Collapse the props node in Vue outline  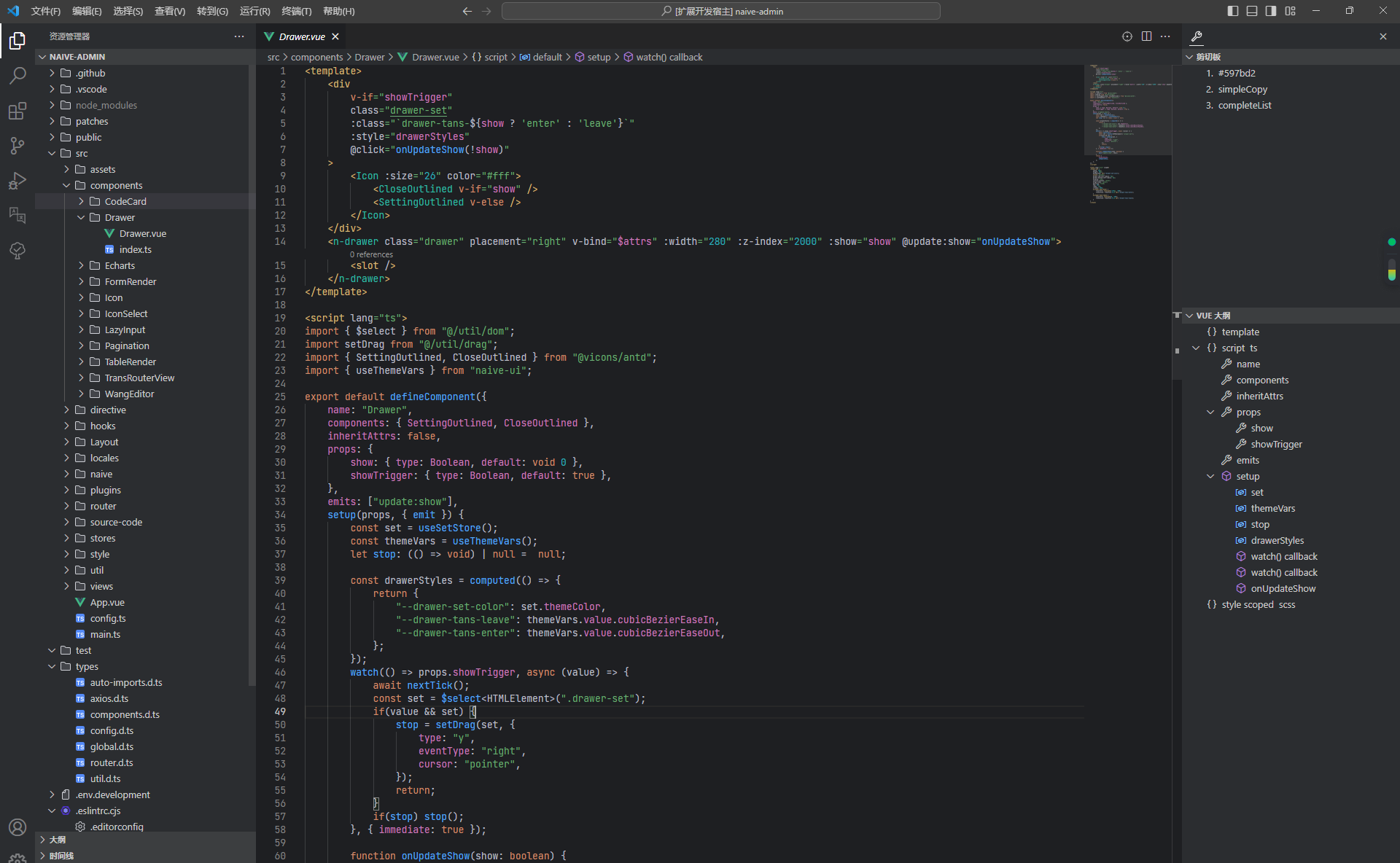[x=1210, y=412]
